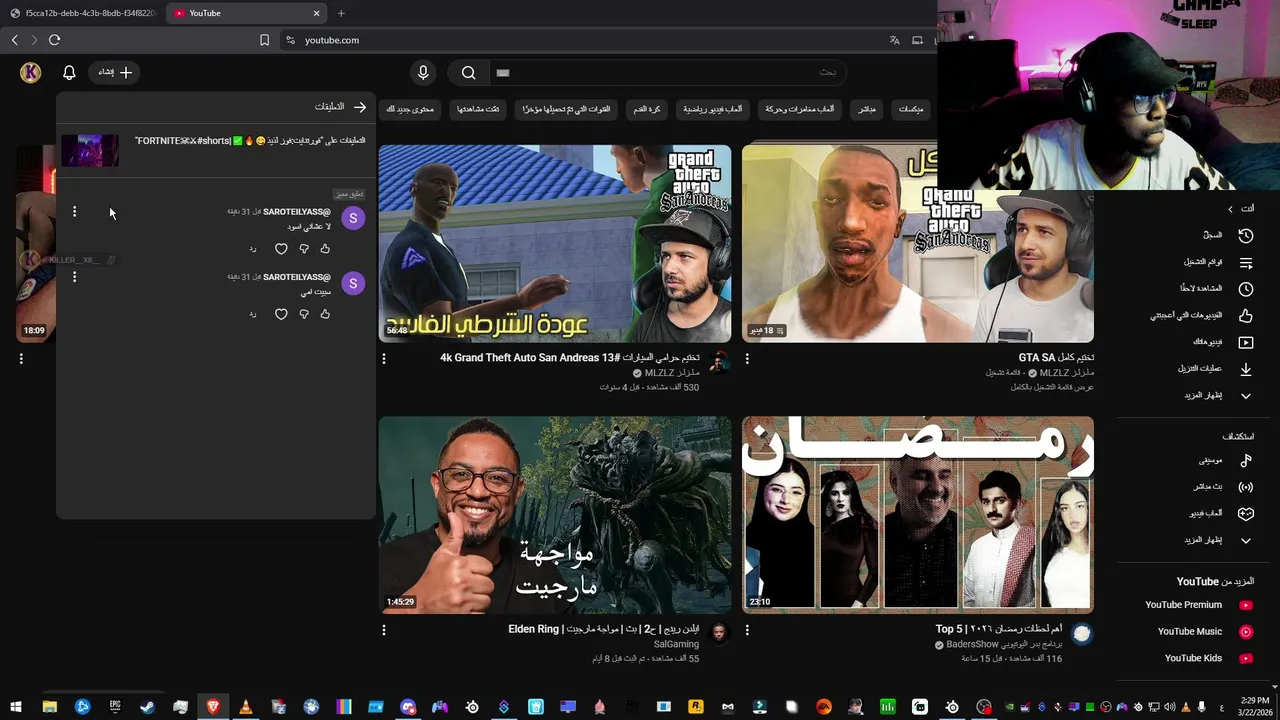The height and width of the screenshot is (720, 1280).
Task: Select the "مباشر" filter chip
Action: pyautogui.click(x=866, y=109)
